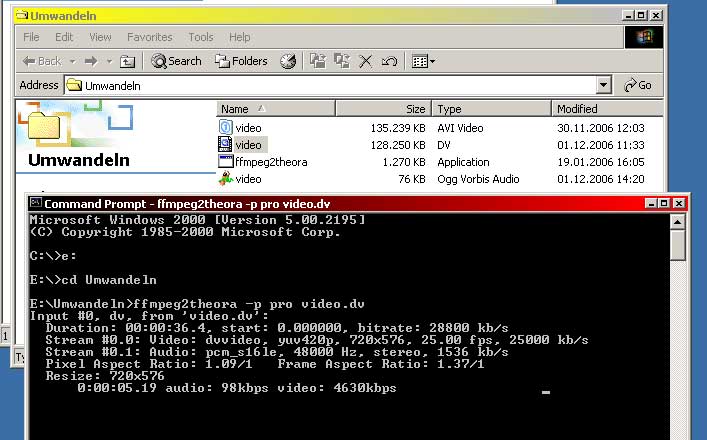The width and height of the screenshot is (707, 440).
Task: Open the Search pane in Explorer
Action: click(176, 61)
